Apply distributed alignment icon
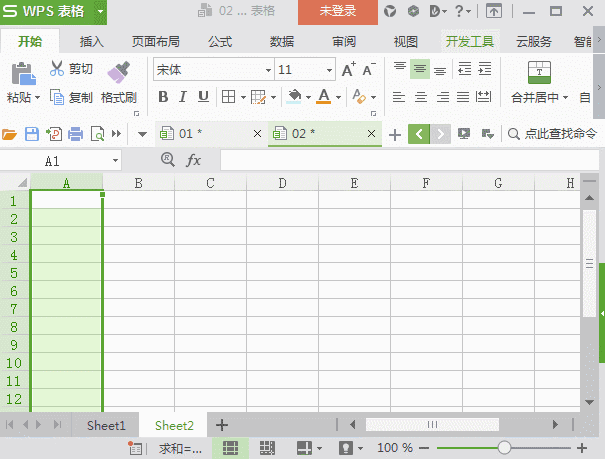The width and height of the screenshot is (605, 459). (483, 97)
